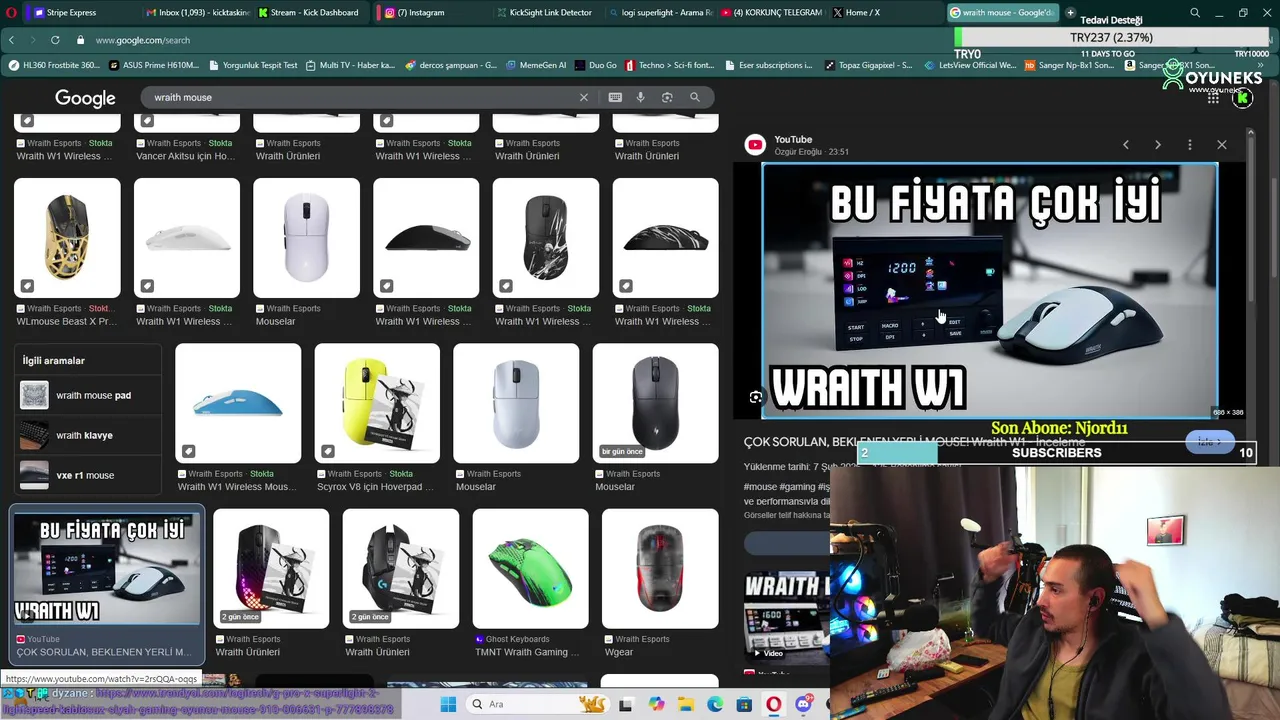Open the Windows Start menu
This screenshot has height=720, width=1280.
(x=448, y=704)
